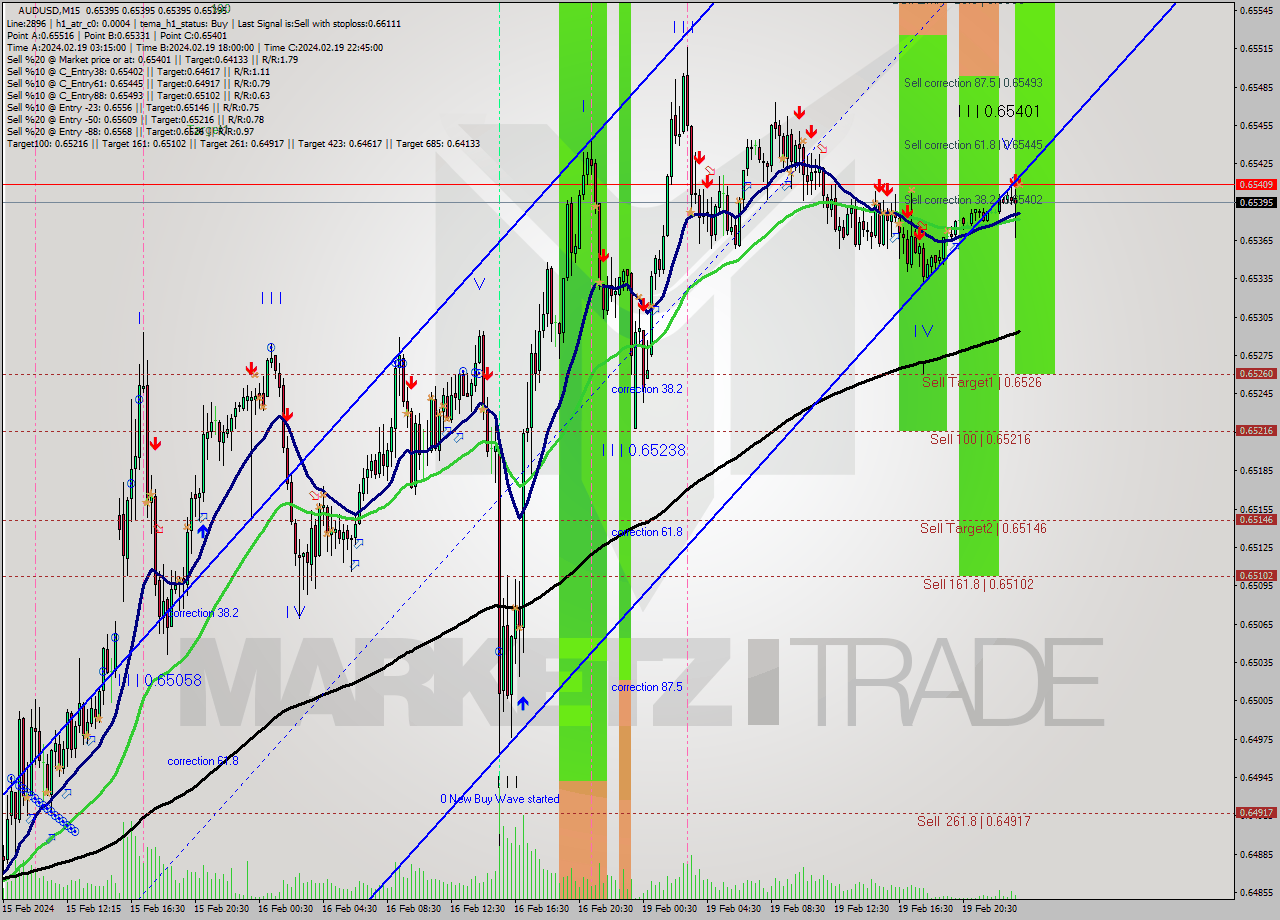Screen dimensions: 1280x920
Task: Click the '15 Feb 2024' time axis label
Action: pyautogui.click(x=28, y=909)
